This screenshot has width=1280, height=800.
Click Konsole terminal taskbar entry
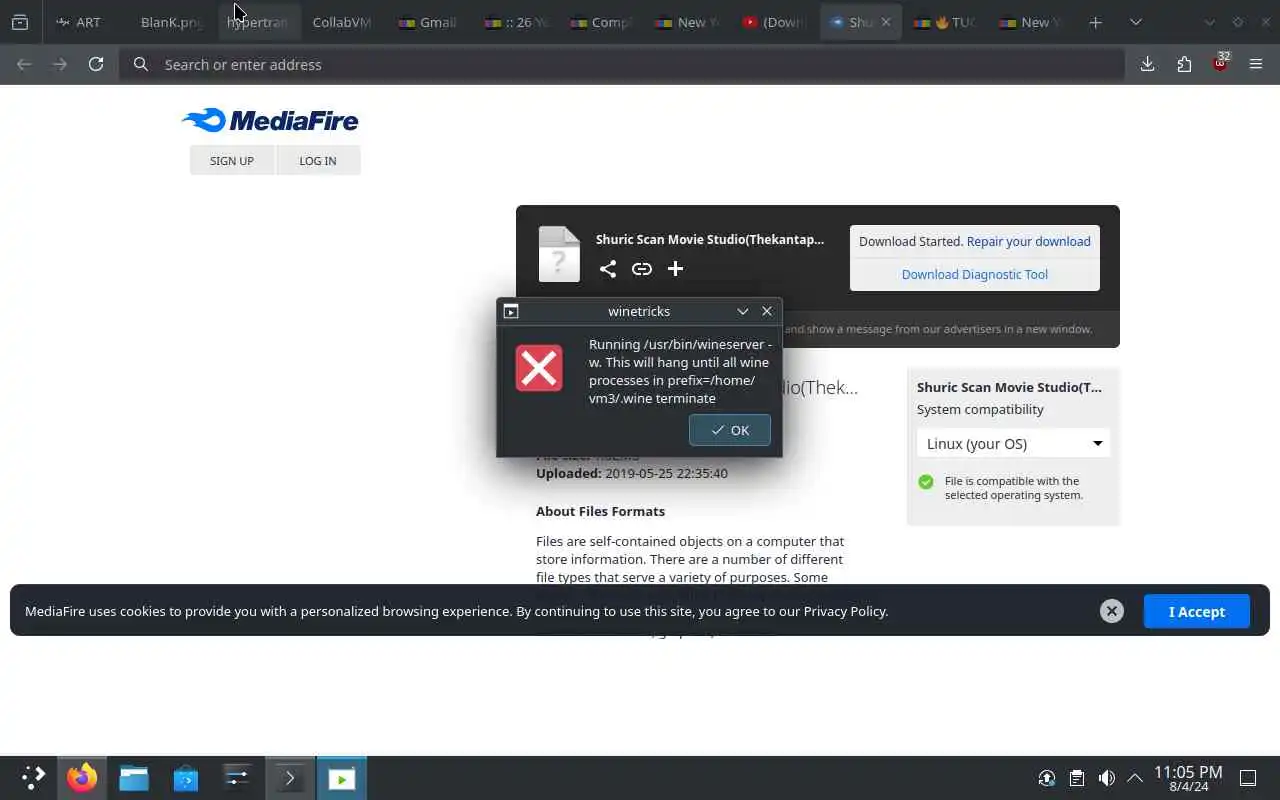(290, 778)
